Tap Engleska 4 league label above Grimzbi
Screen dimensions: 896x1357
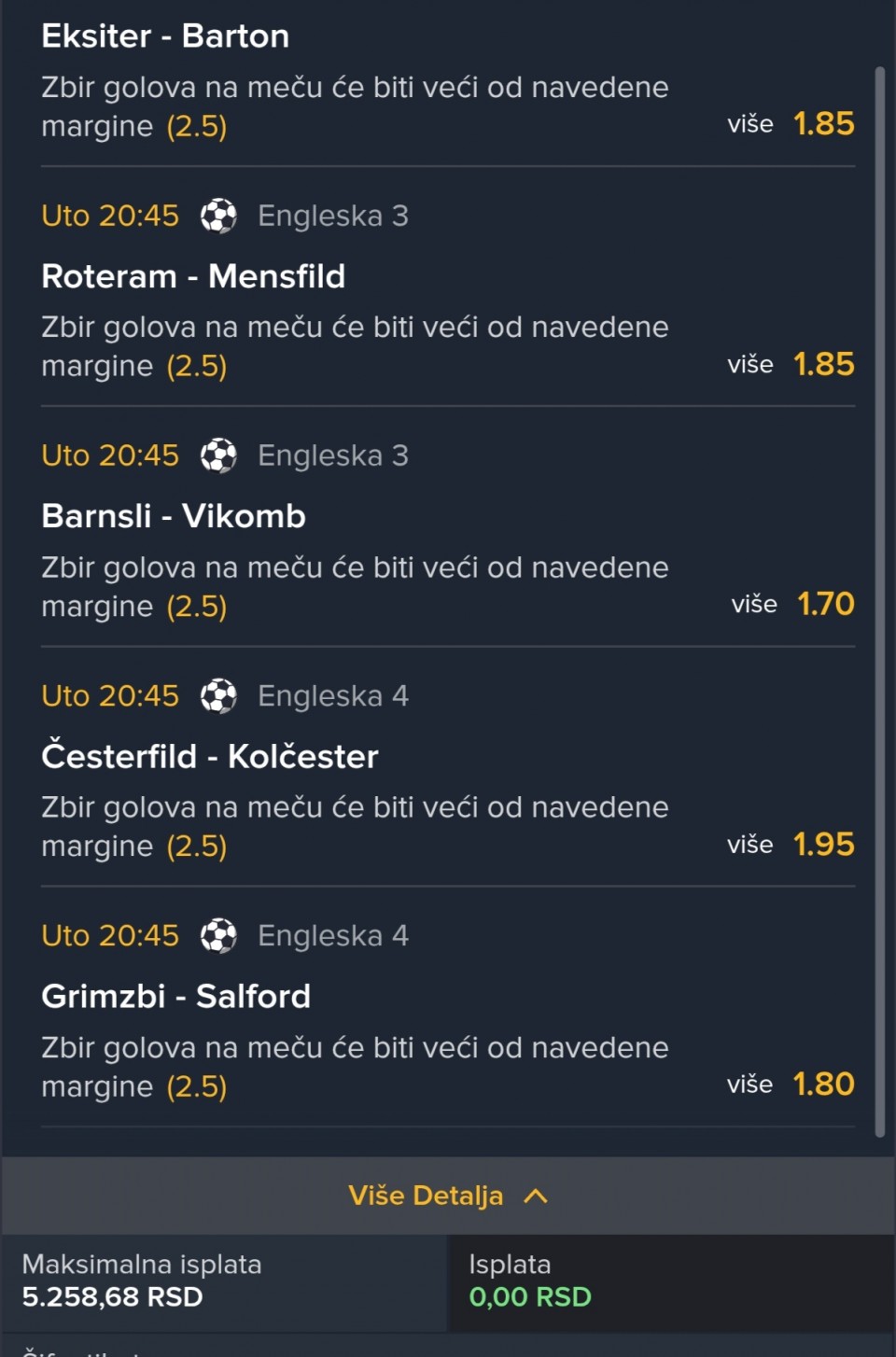point(333,936)
